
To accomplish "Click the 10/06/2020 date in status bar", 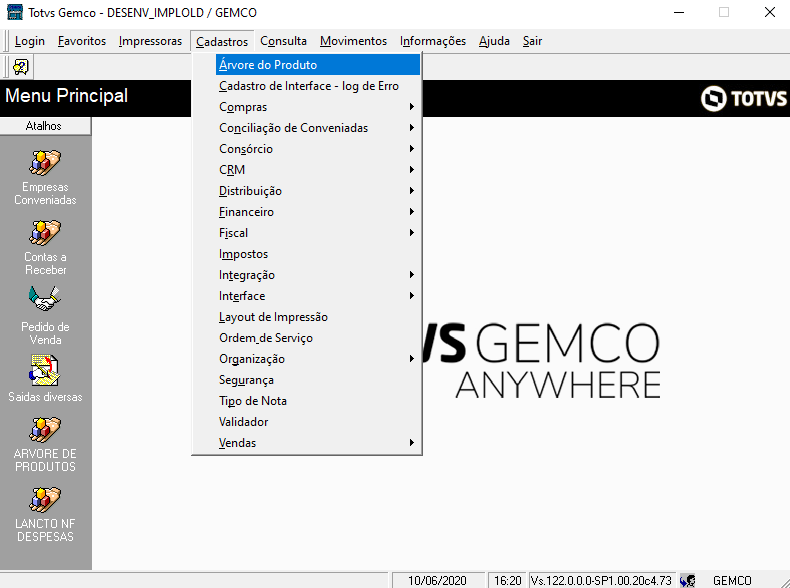I will [437, 581].
